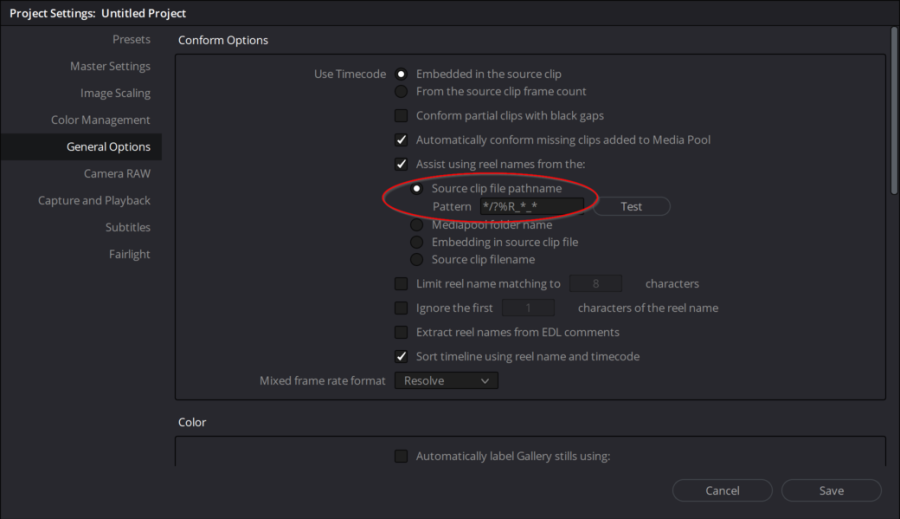900x519 pixels.
Task: Choose the Source clip filename option
Action: tap(417, 260)
